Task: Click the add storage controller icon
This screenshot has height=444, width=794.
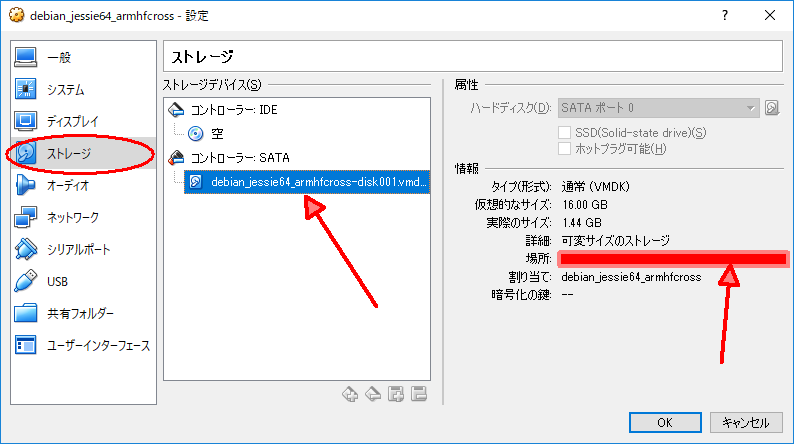Action: [x=349, y=394]
